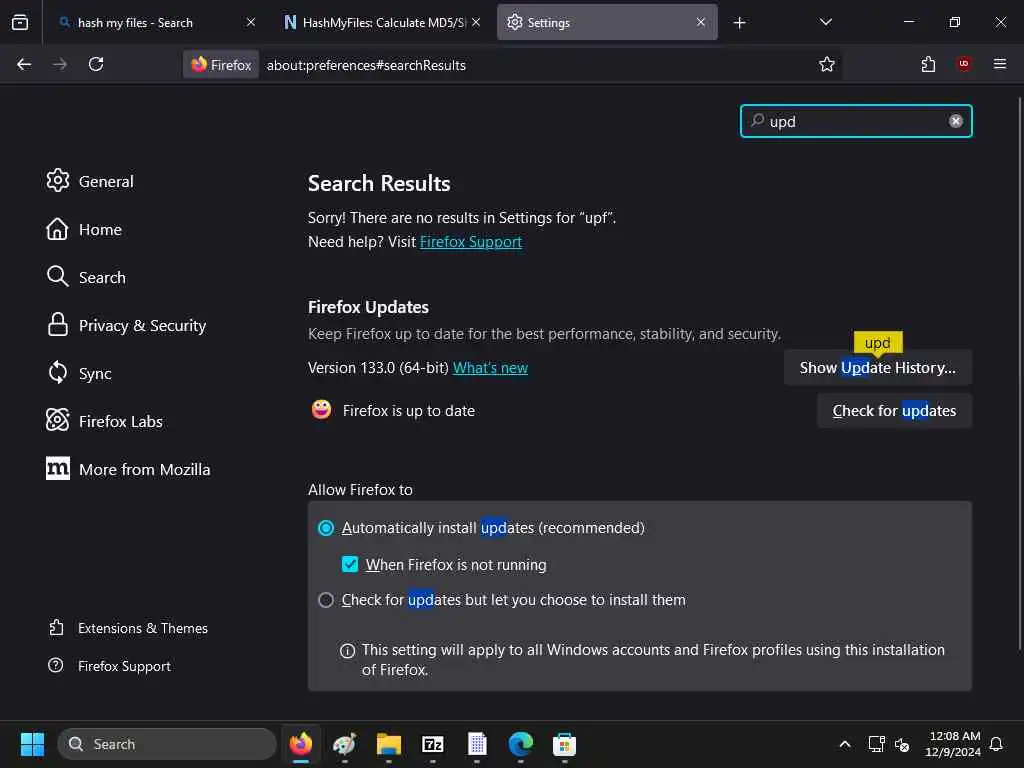Click the Home house icon in sidebar
The width and height of the screenshot is (1024, 768).
[x=57, y=229]
